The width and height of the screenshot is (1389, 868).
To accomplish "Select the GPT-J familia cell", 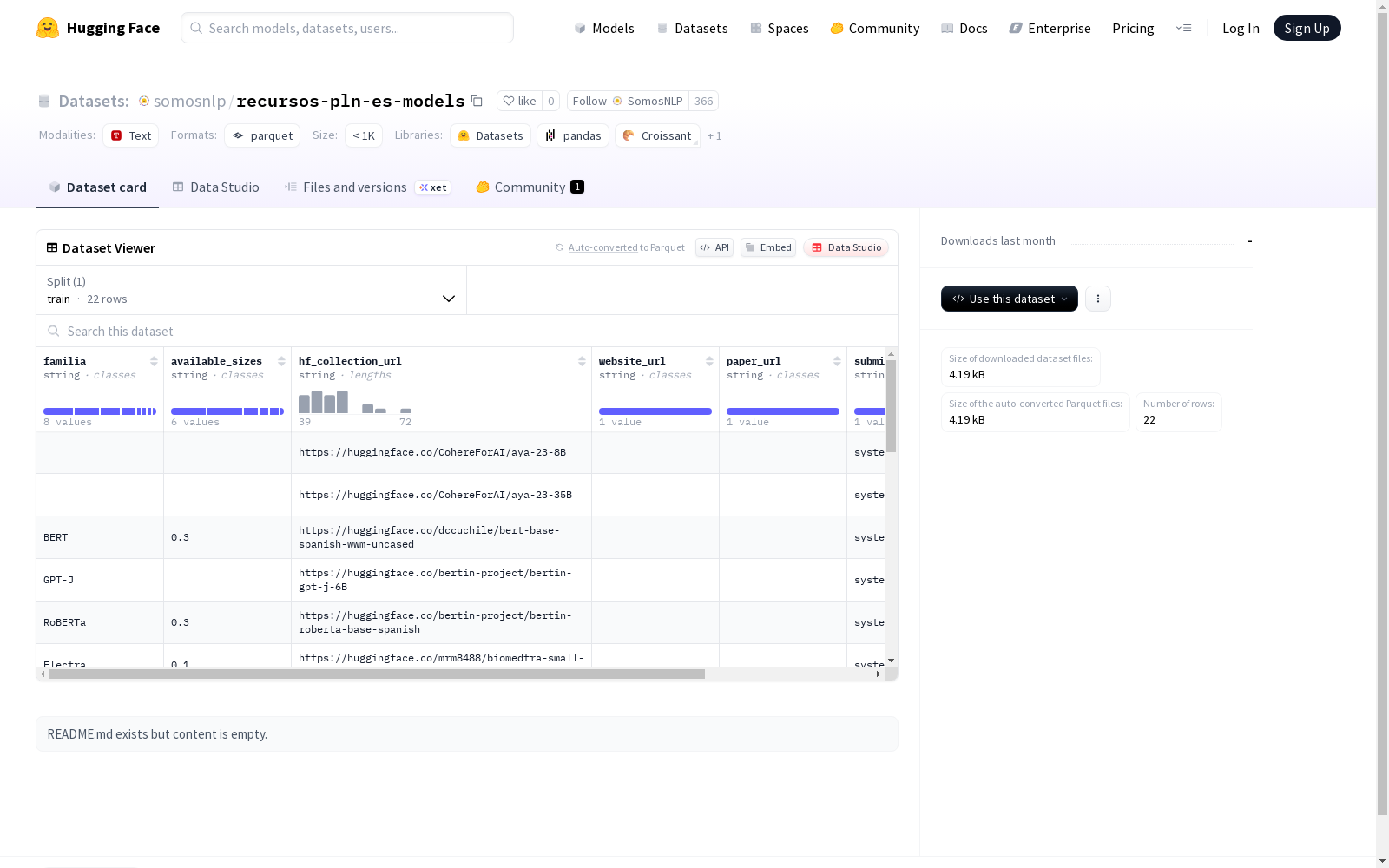I will 100,580.
